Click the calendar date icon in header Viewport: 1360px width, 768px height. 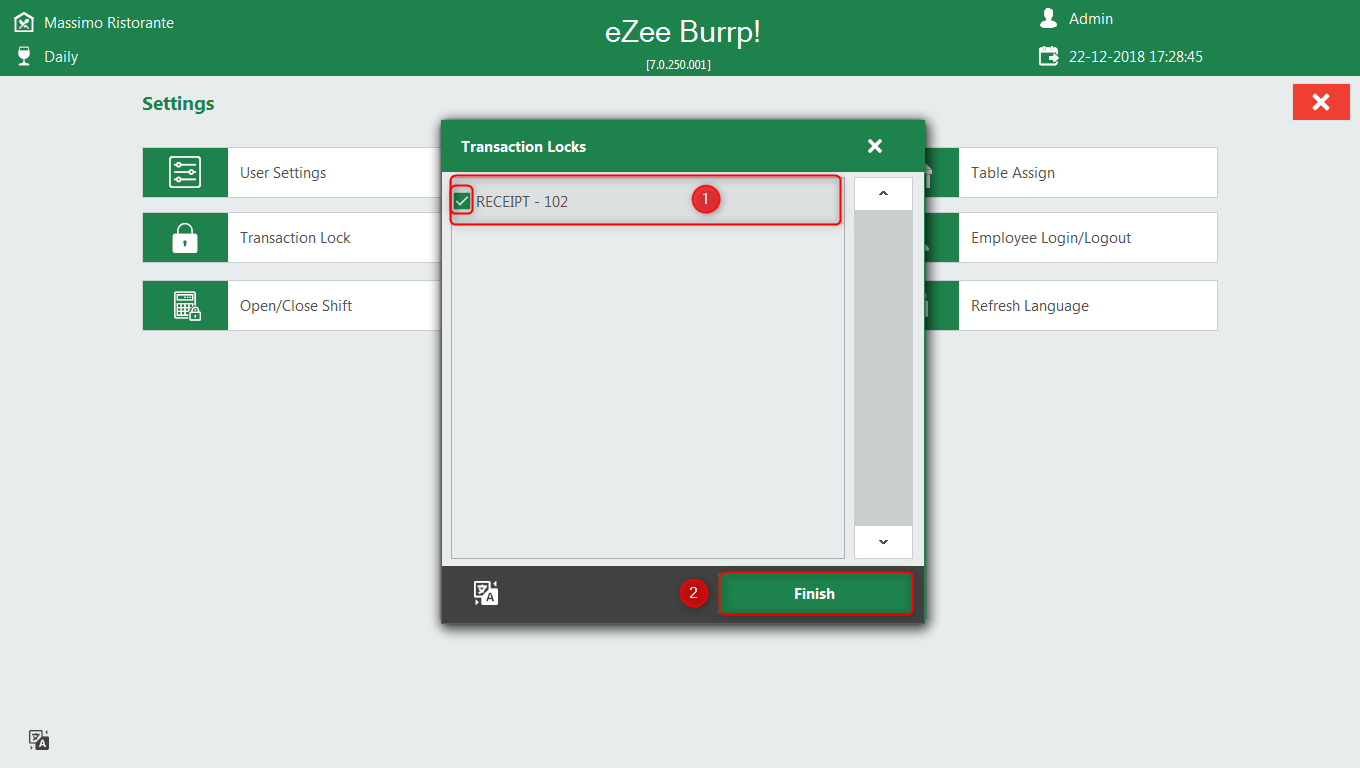(x=1048, y=56)
